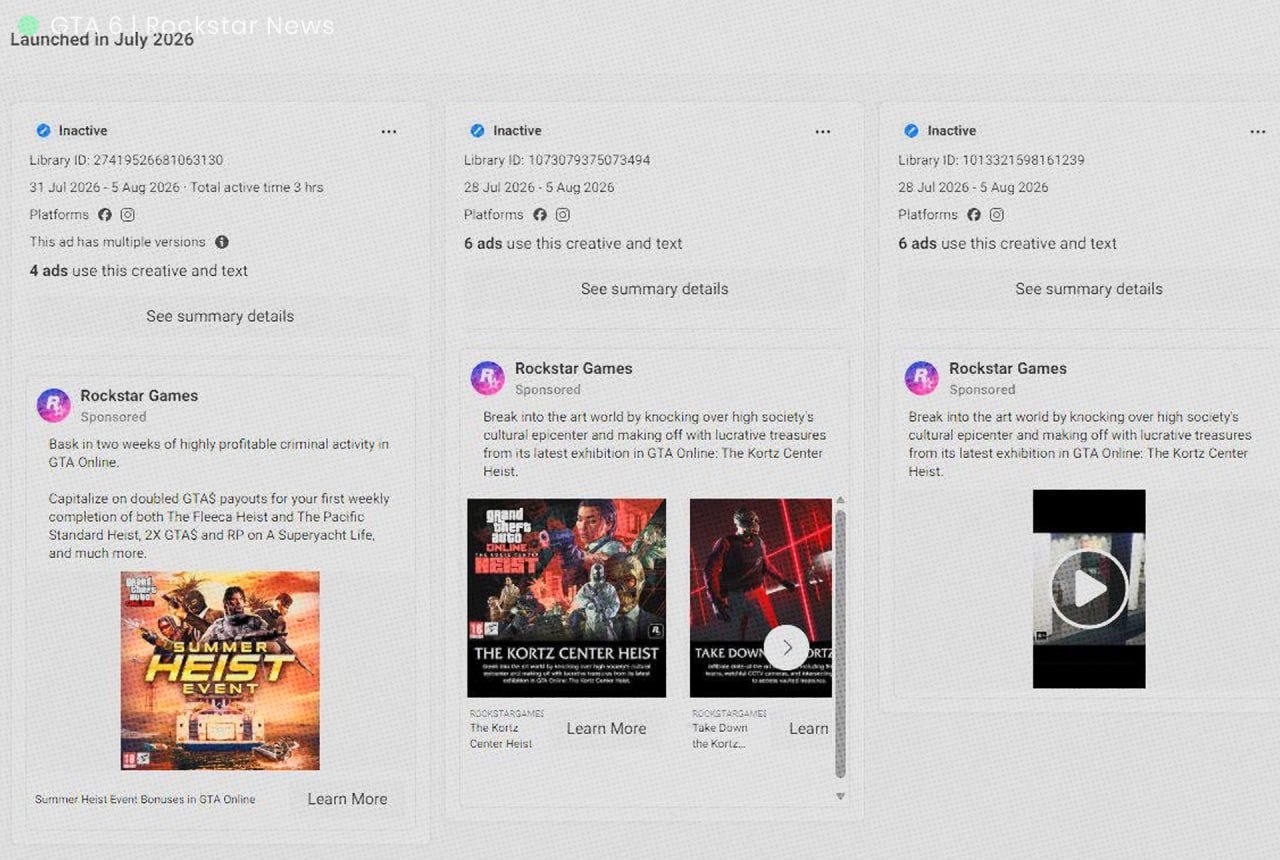This screenshot has width=1280, height=860.
Task: Open Take Down the Kortz carousel image
Action: click(x=761, y=598)
